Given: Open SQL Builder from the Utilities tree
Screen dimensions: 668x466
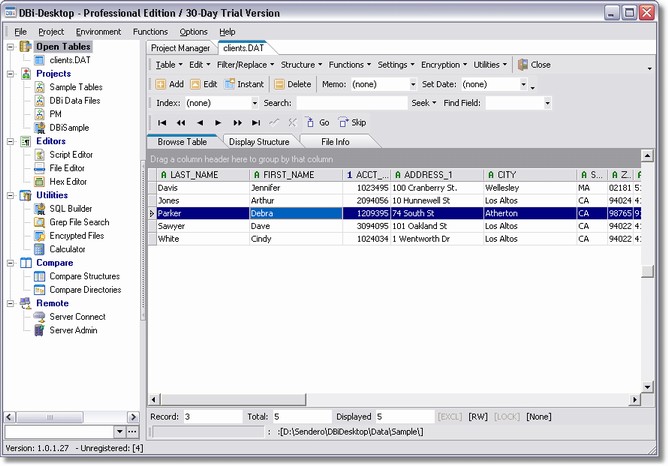Looking at the screenshot, I should [71, 208].
